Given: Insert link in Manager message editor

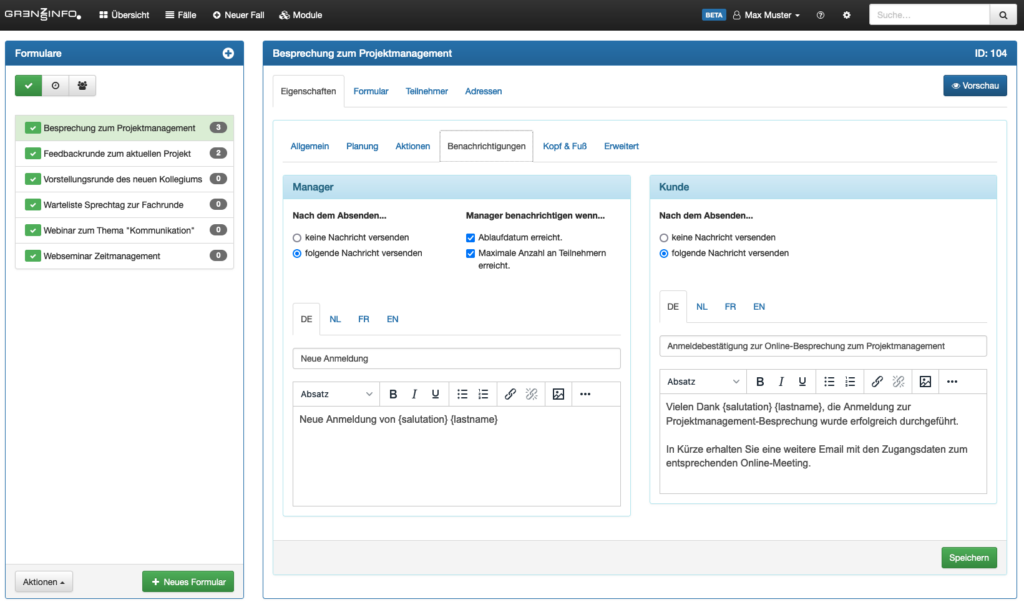Looking at the screenshot, I should click(x=510, y=394).
